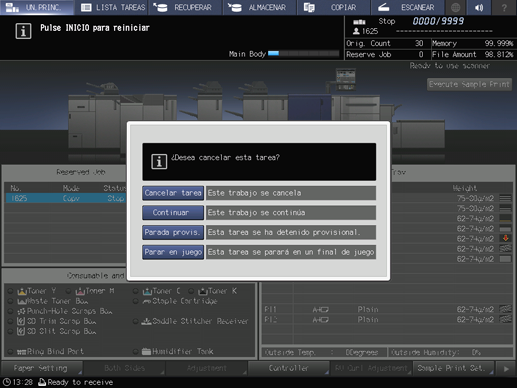
Task: Click Parada provis. button
Action: point(173,232)
